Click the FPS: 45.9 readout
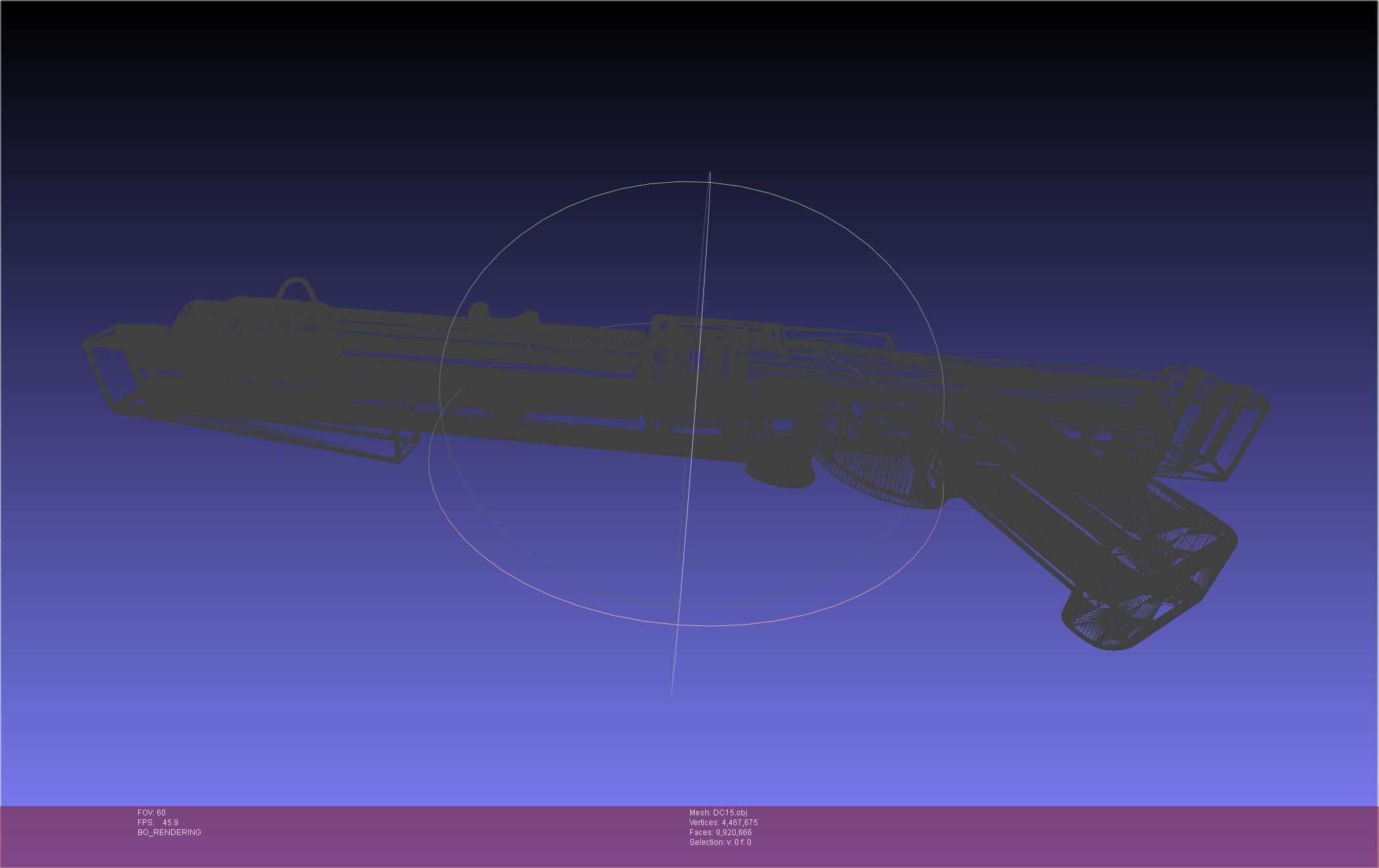 point(158,823)
